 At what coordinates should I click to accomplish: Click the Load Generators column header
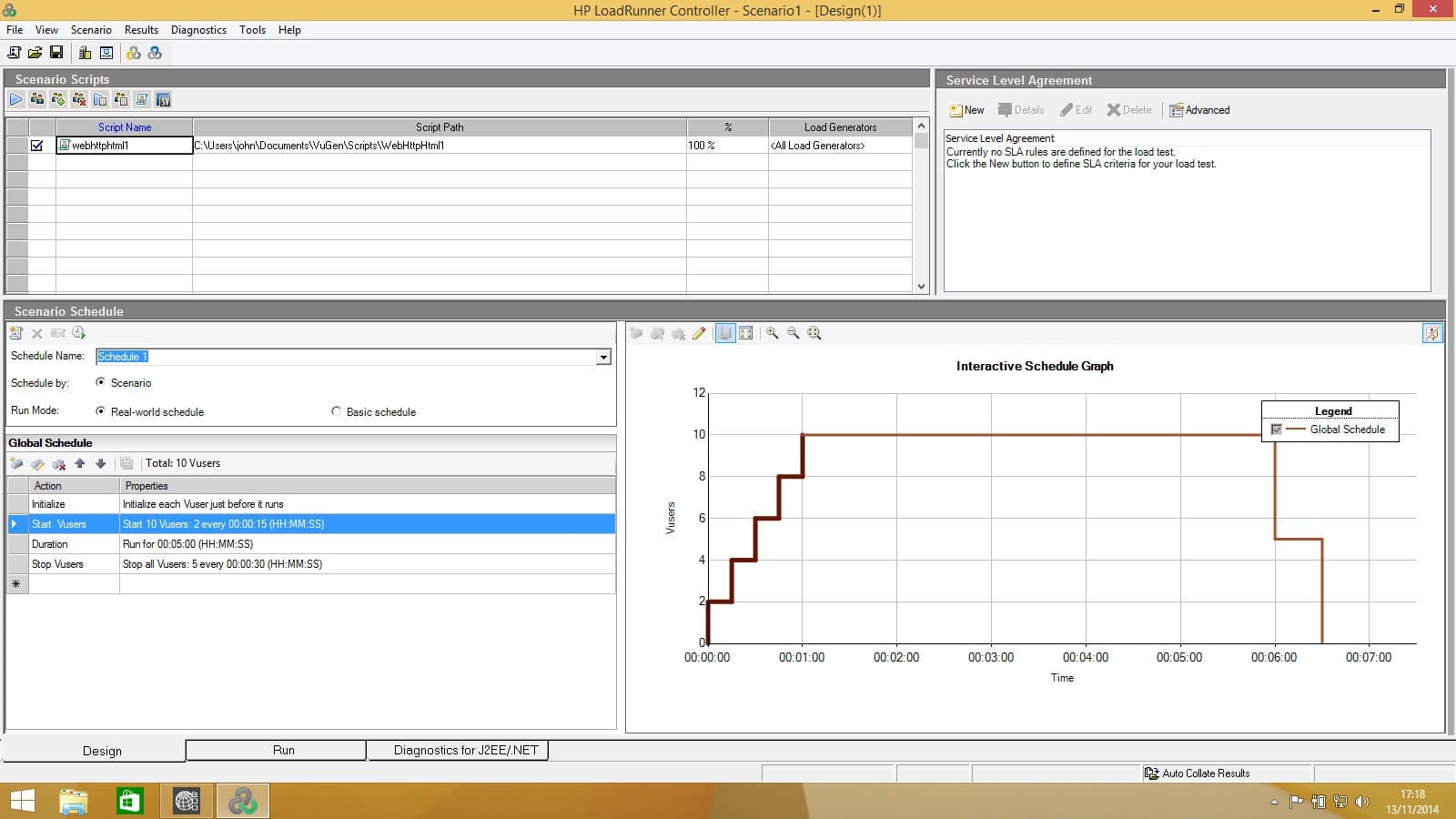tap(840, 127)
